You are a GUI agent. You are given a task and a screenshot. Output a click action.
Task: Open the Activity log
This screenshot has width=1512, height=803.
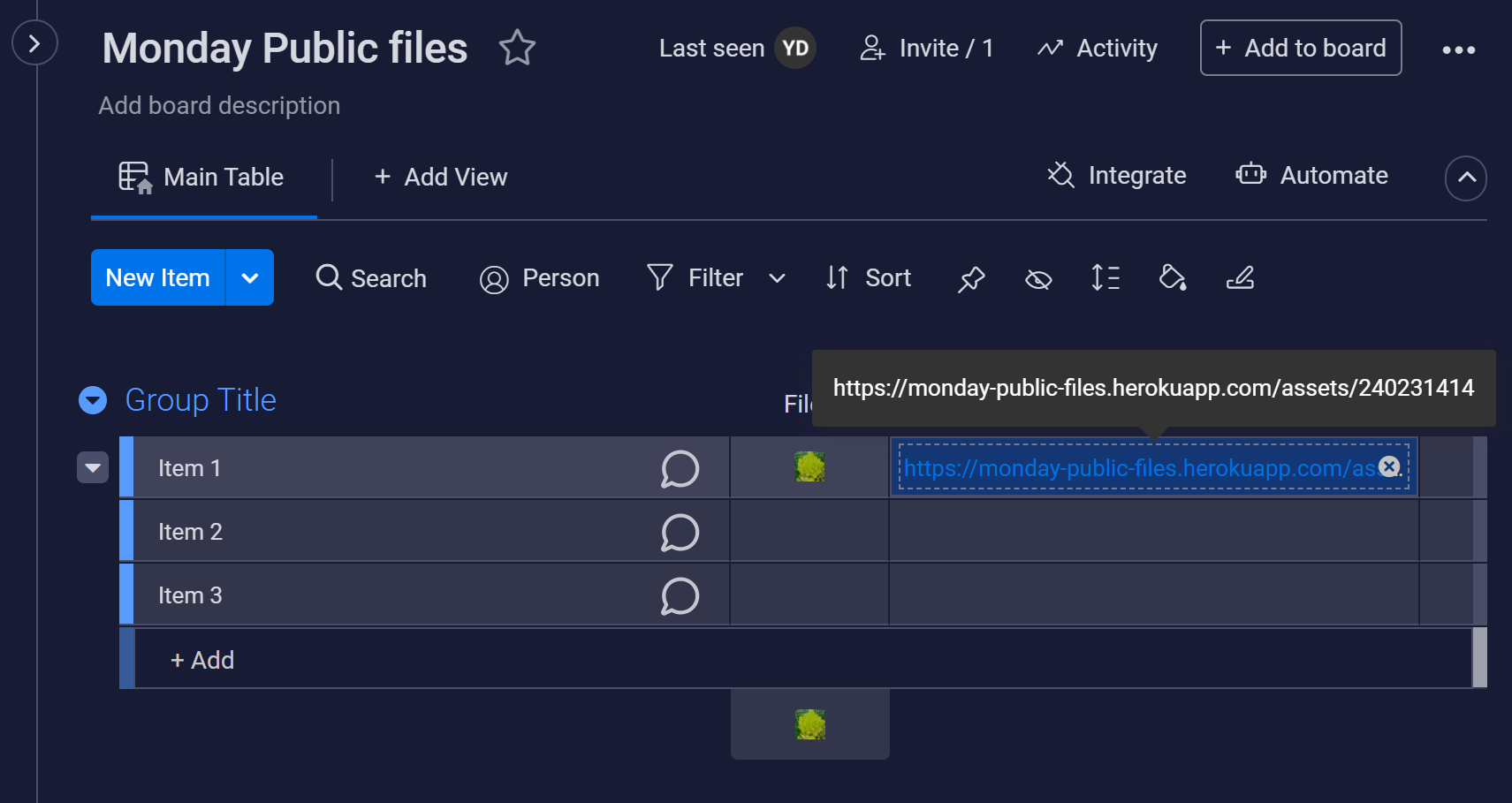coord(1098,48)
